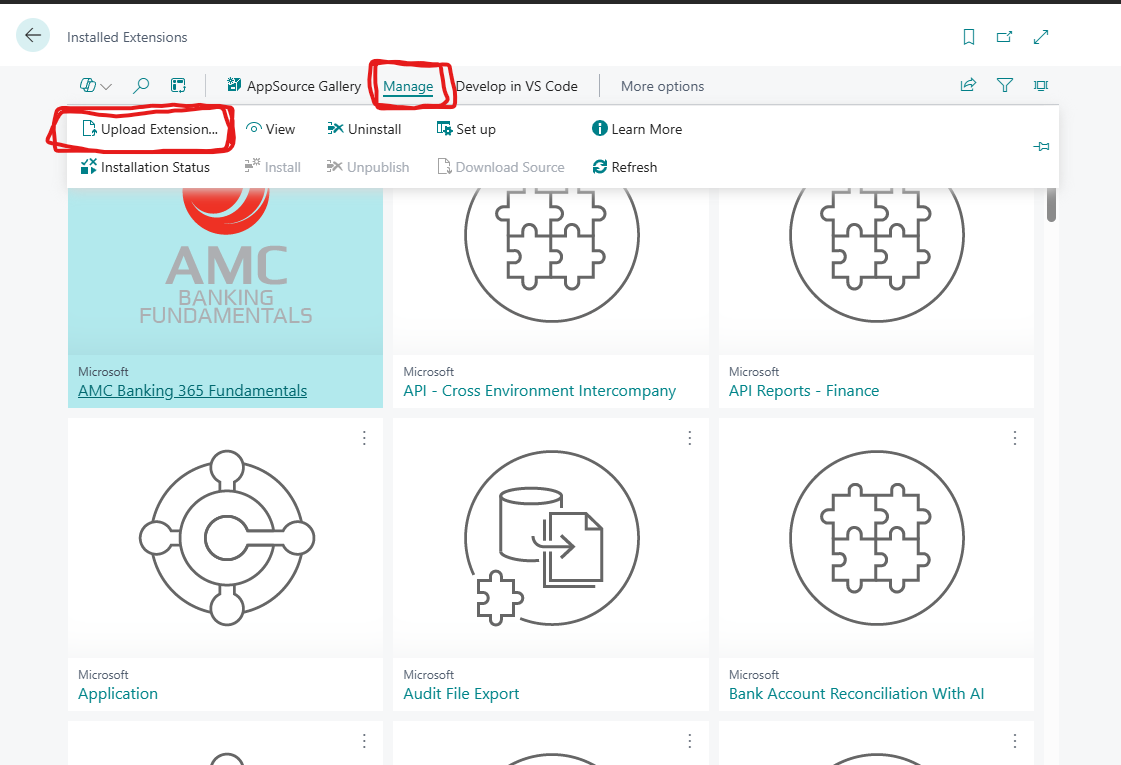Viewport: 1121px width, 765px height.
Task: Toggle the filter pane funnel icon
Action: [x=1004, y=86]
